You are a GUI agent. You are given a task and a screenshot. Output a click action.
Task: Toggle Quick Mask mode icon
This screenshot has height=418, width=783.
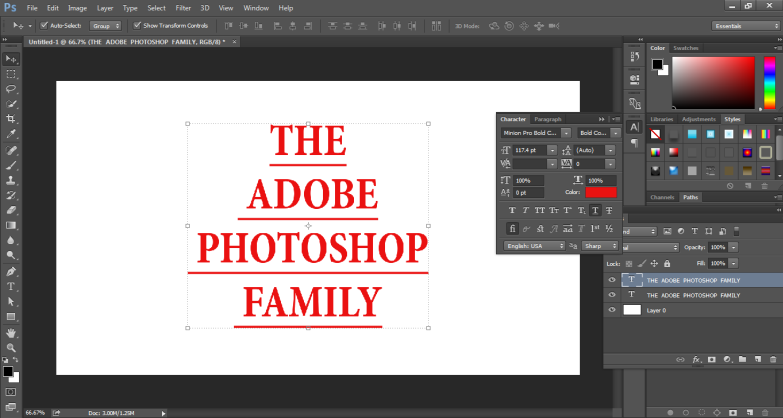pyautogui.click(x=11, y=392)
